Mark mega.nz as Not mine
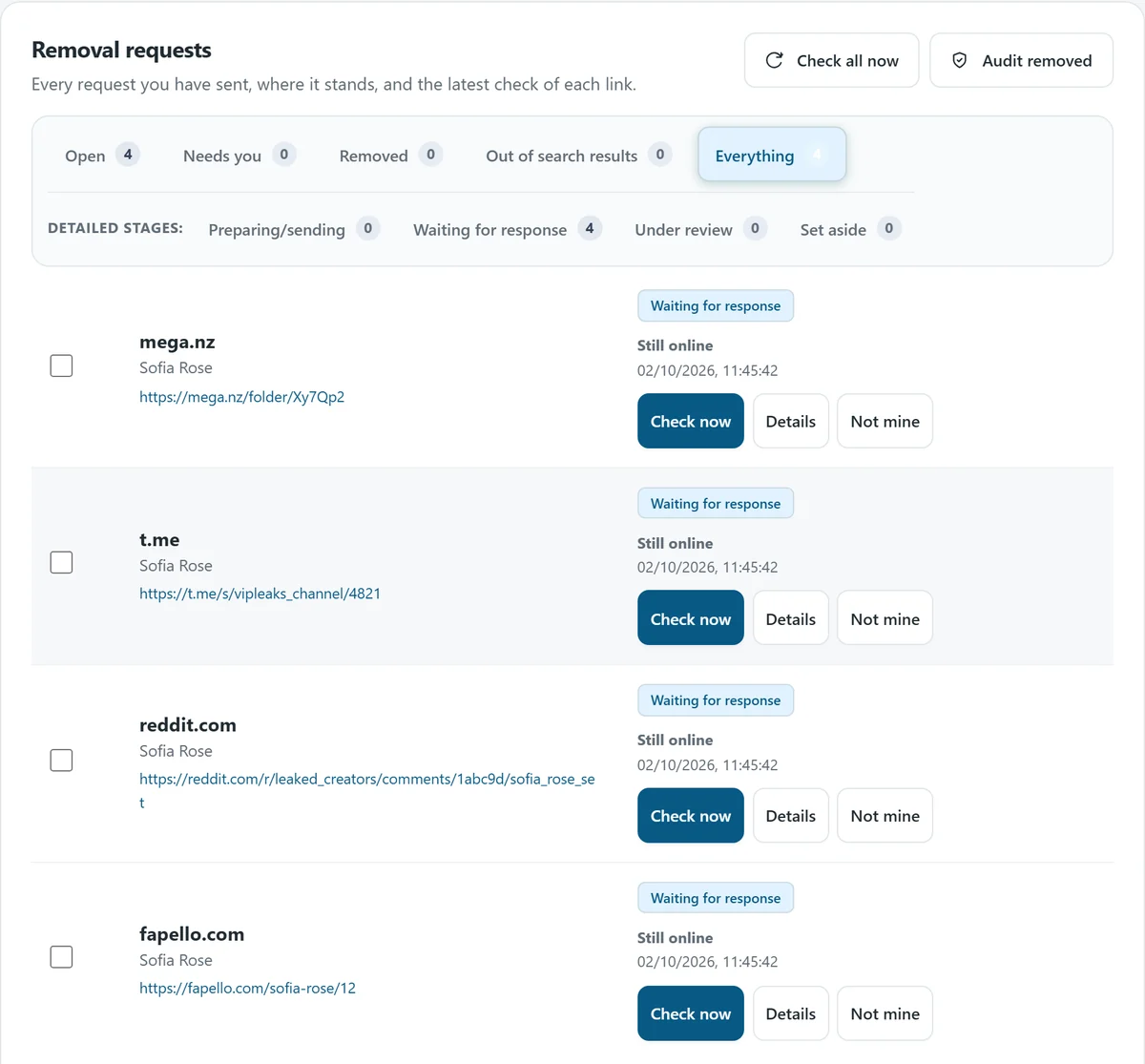Image resolution: width=1145 pixels, height=1064 pixels. 885,421
